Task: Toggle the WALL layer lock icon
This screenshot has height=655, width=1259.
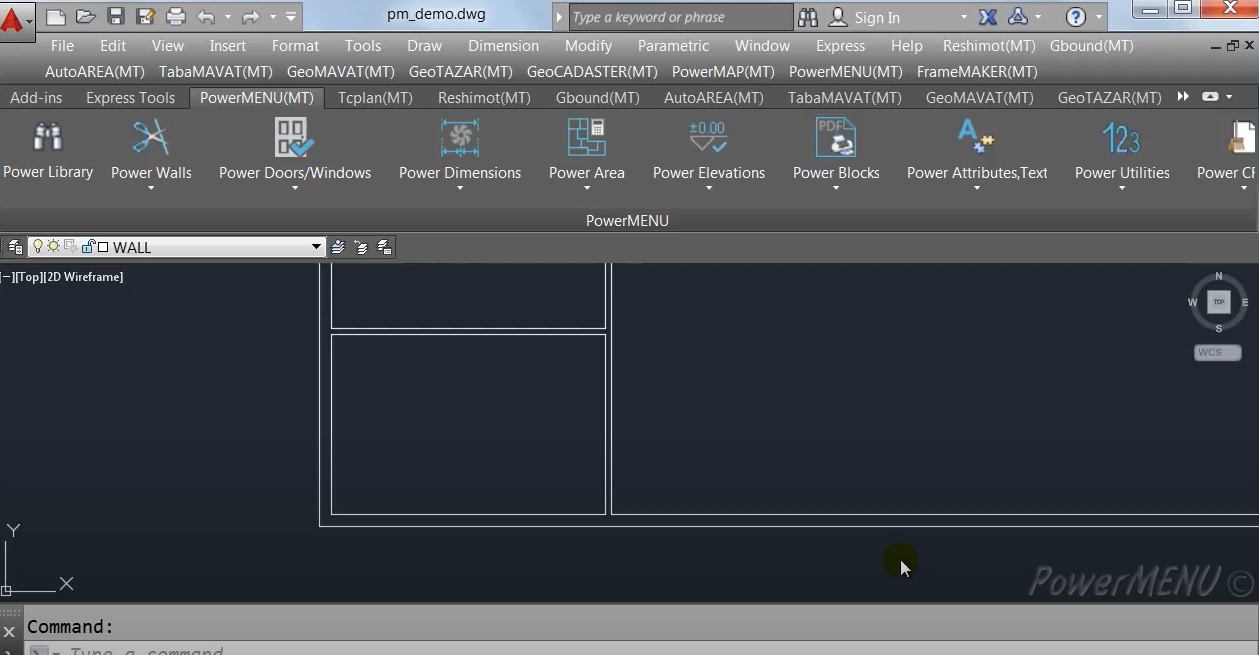Action: pos(88,247)
